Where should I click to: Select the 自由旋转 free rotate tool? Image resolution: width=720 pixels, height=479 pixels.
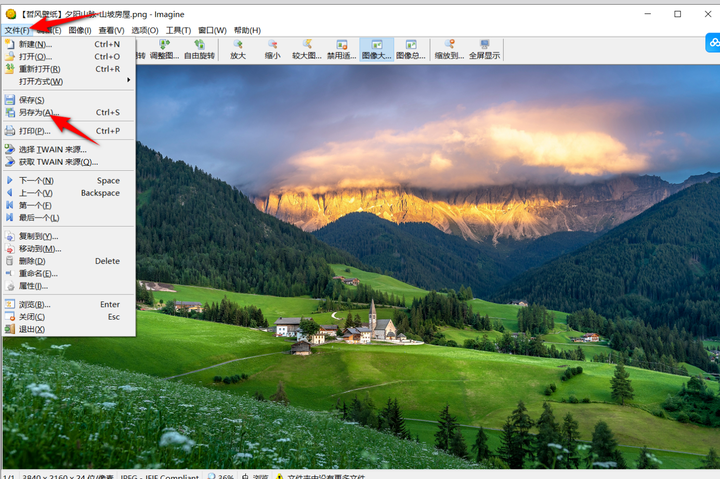[x=199, y=50]
